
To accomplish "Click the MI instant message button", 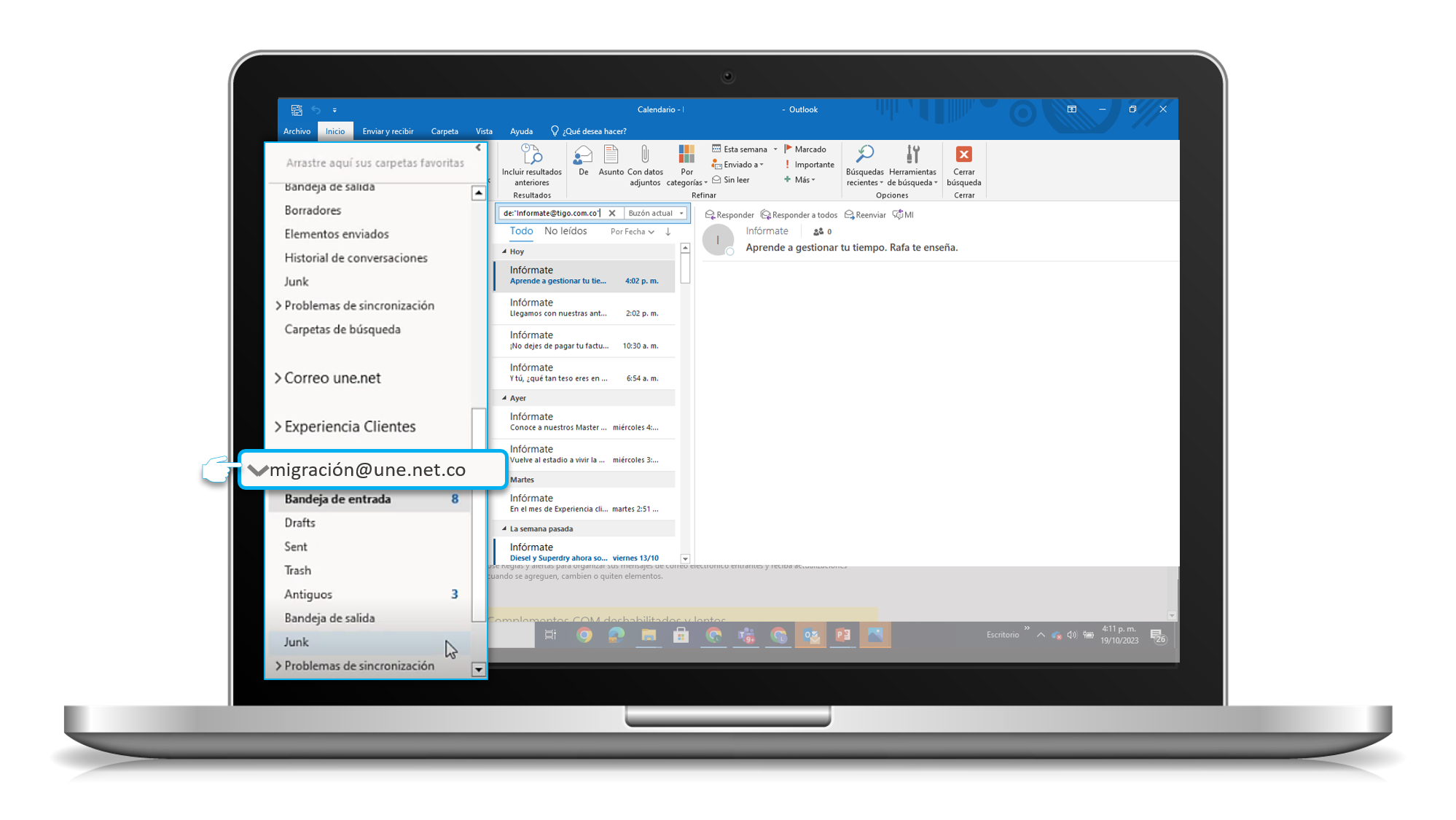I will coord(903,215).
